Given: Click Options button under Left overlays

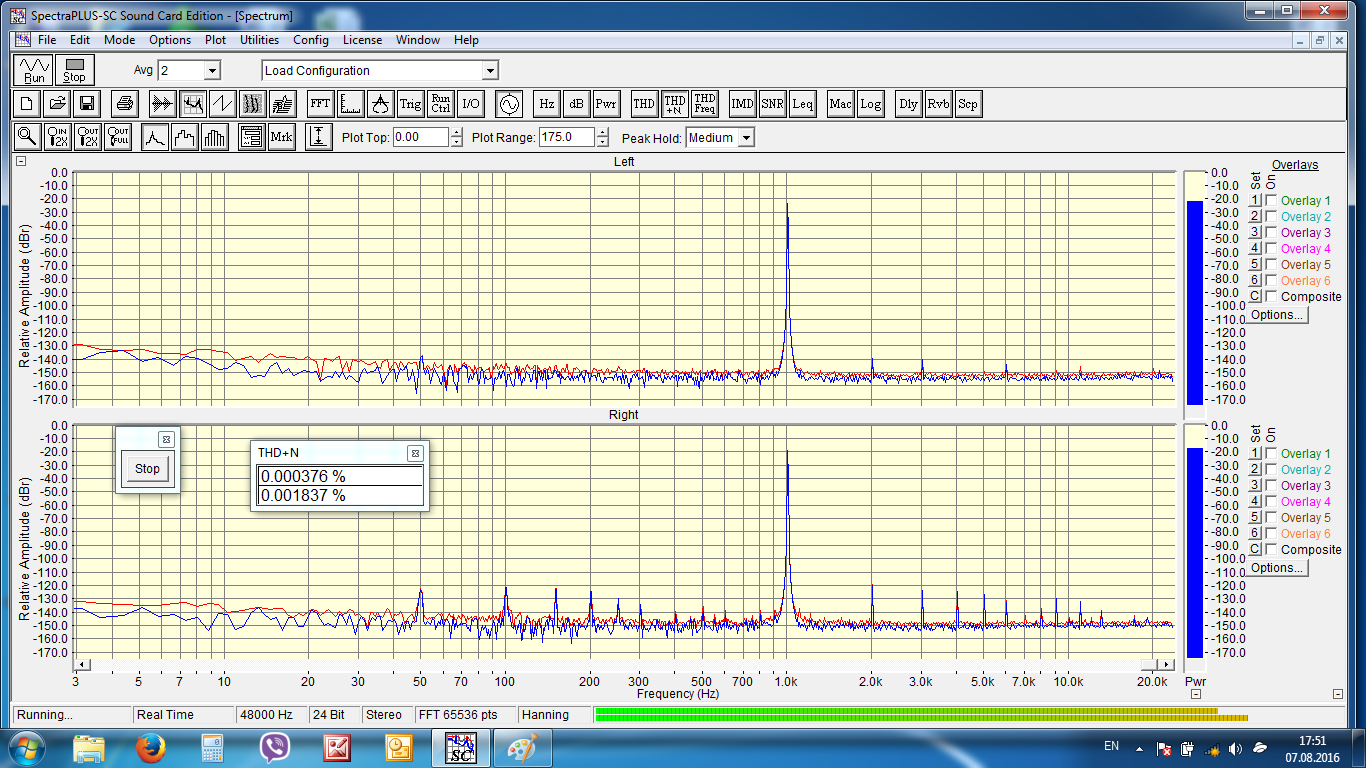Looking at the screenshot, I should pos(1277,315).
